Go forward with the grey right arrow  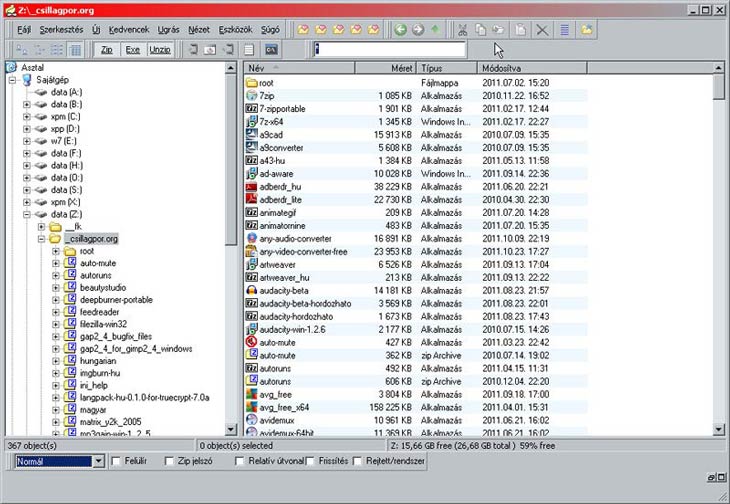(x=418, y=30)
